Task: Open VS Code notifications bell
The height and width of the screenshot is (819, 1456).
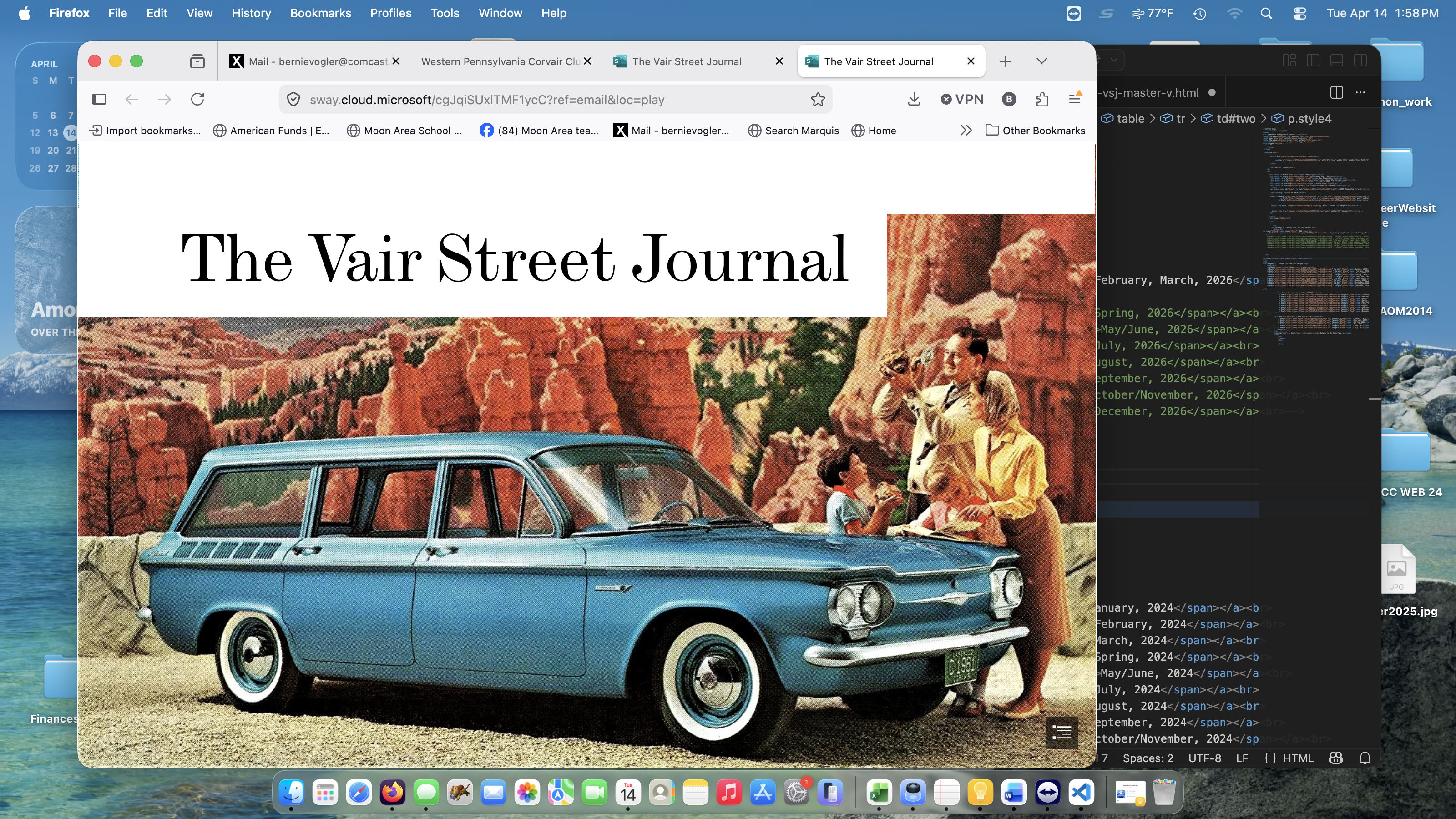Action: pyautogui.click(x=1365, y=758)
